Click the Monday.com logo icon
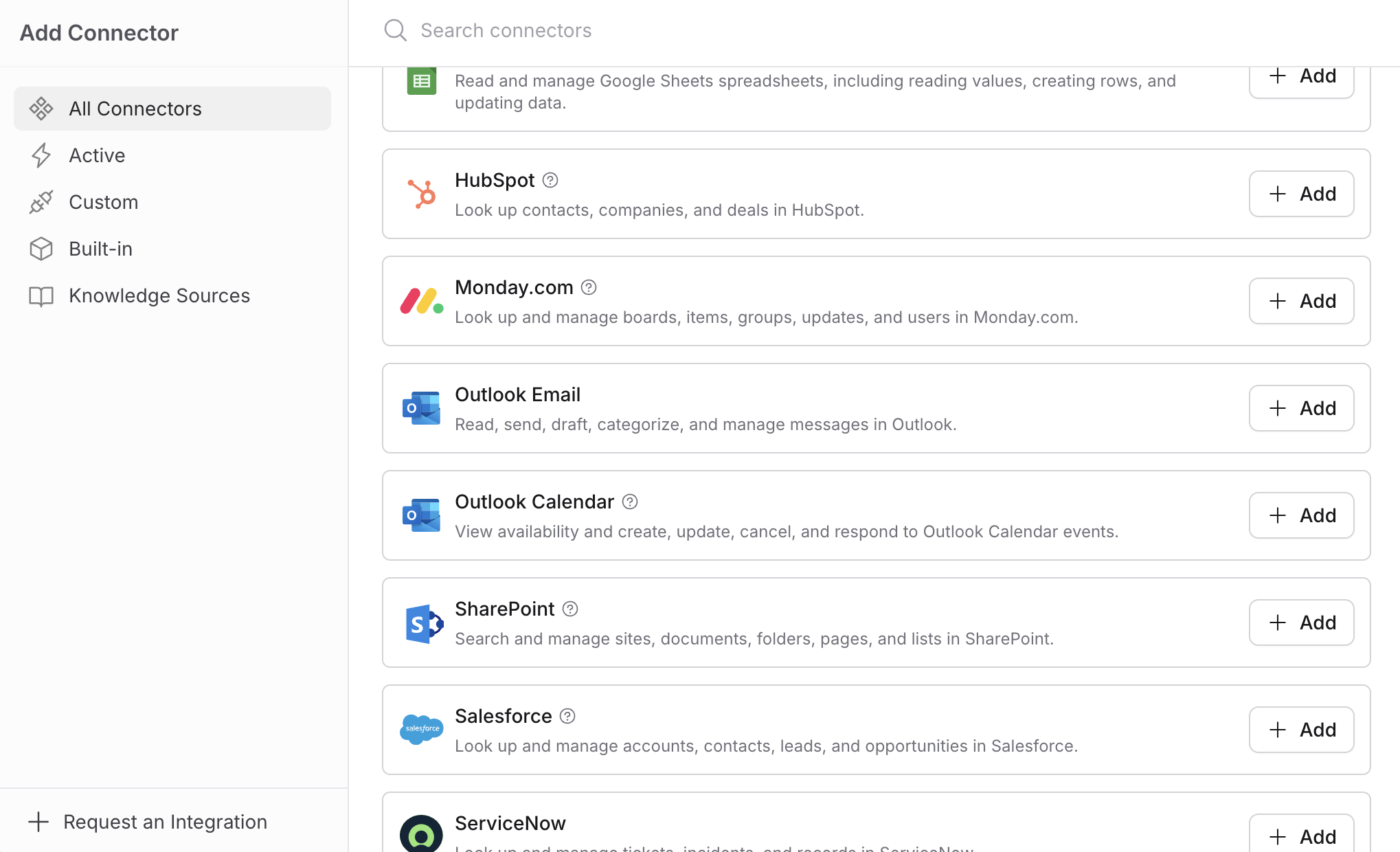 tap(422, 301)
